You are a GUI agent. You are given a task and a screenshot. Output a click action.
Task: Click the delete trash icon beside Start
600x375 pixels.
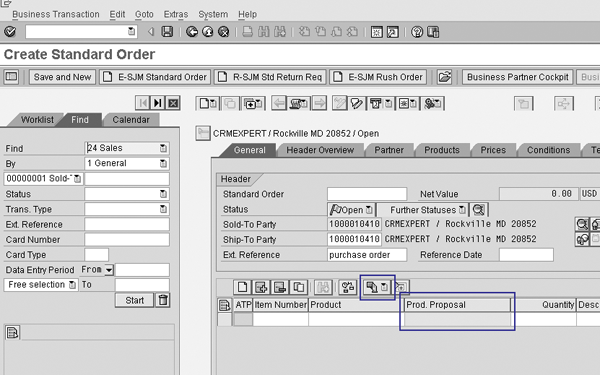coord(163,300)
